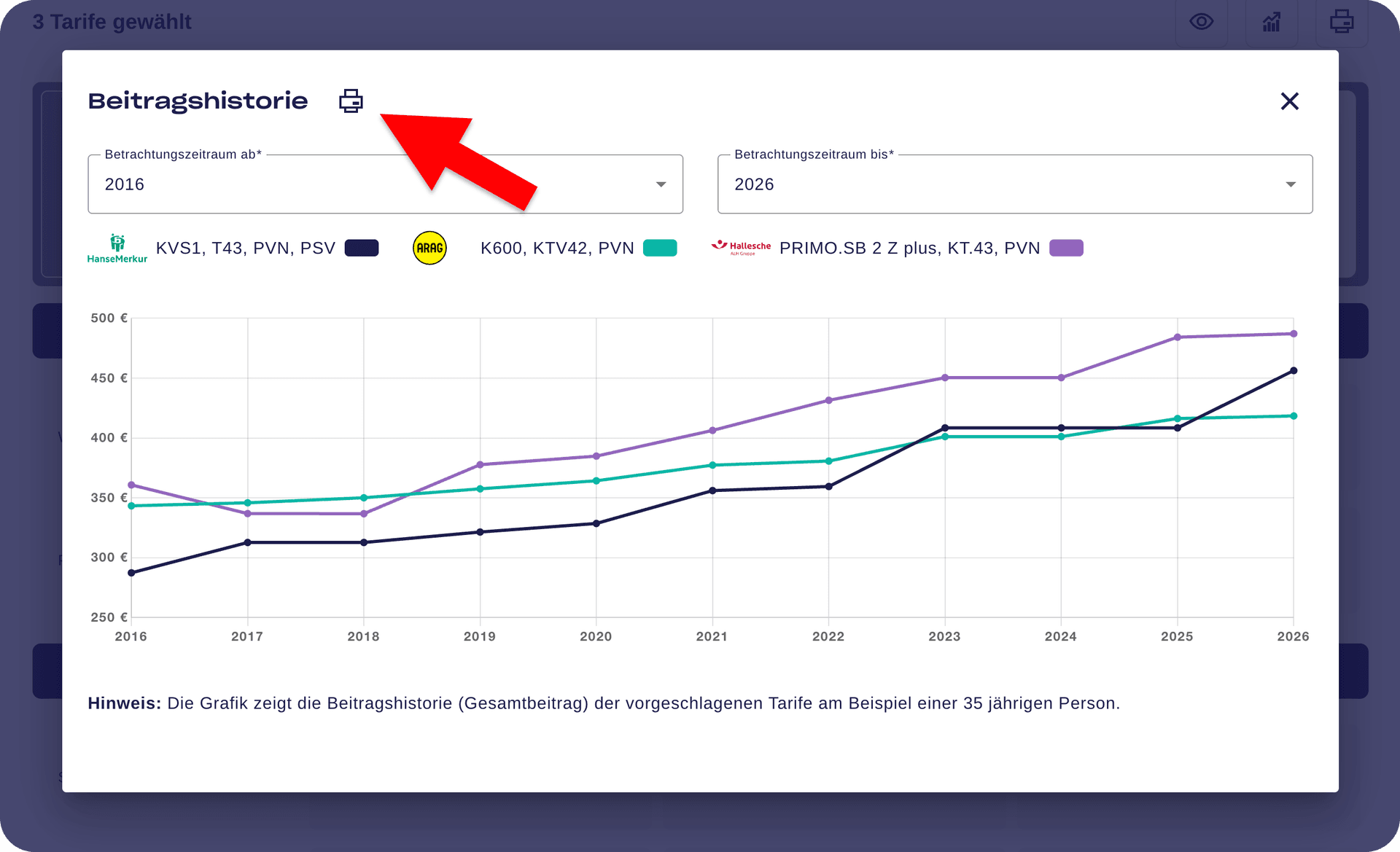The width and height of the screenshot is (1400, 852).
Task: Click legend label KVS1, T43, PVN, PSV
Action: pos(246,248)
